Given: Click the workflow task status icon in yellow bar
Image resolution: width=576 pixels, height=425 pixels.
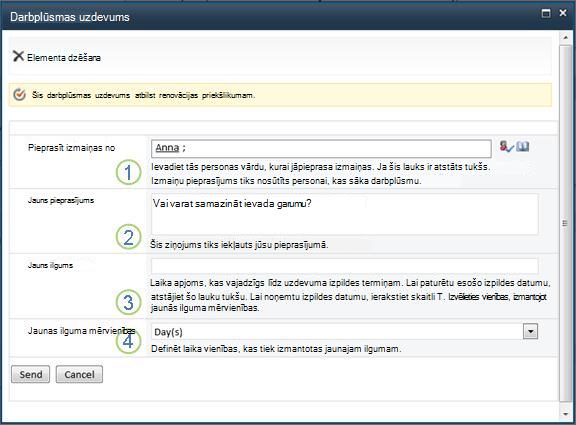Looking at the screenshot, I should (x=19, y=95).
